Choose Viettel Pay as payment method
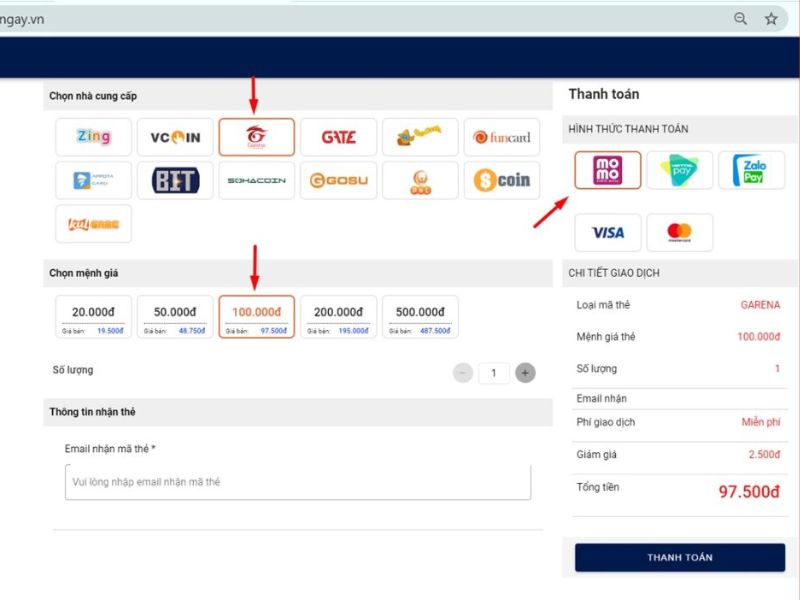Screen dimensions: 800x600 (680, 170)
